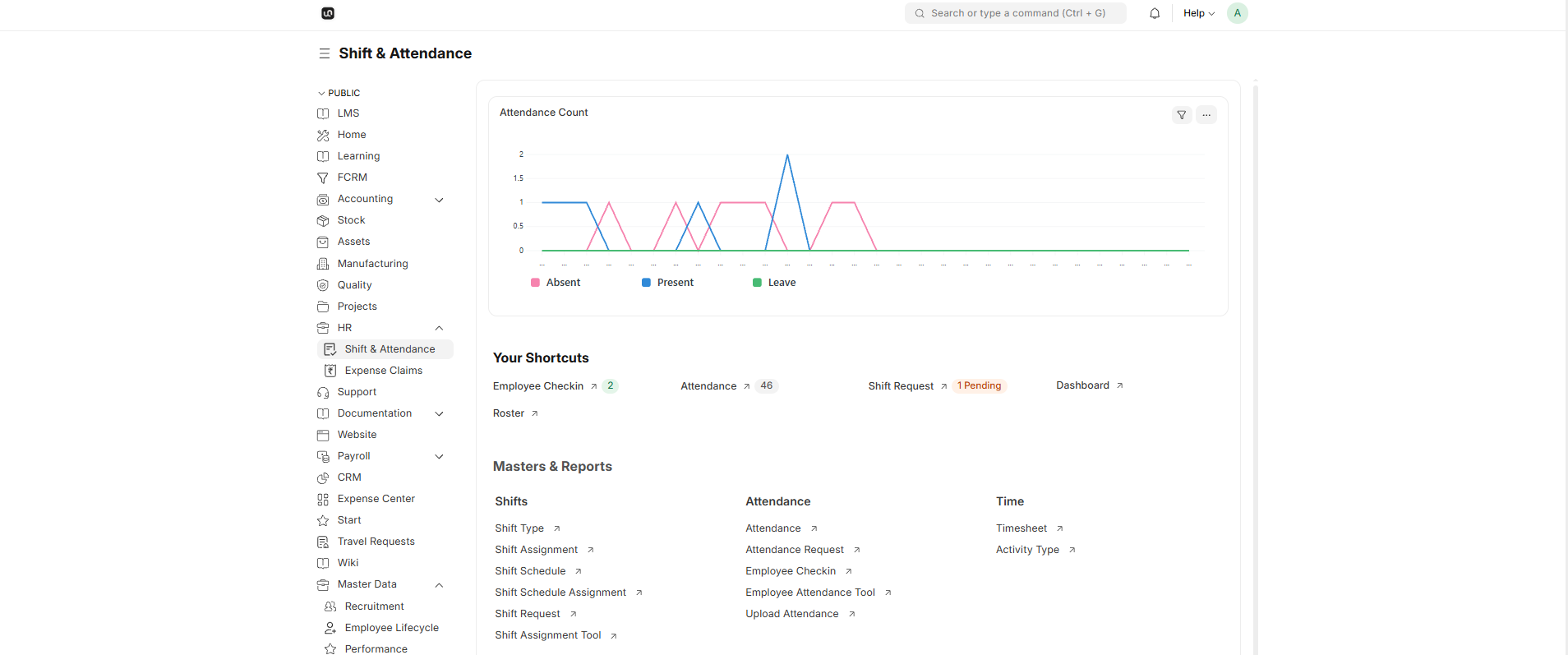Image resolution: width=1568 pixels, height=655 pixels.
Task: Expand the Documentation sidebar section
Action: (439, 413)
